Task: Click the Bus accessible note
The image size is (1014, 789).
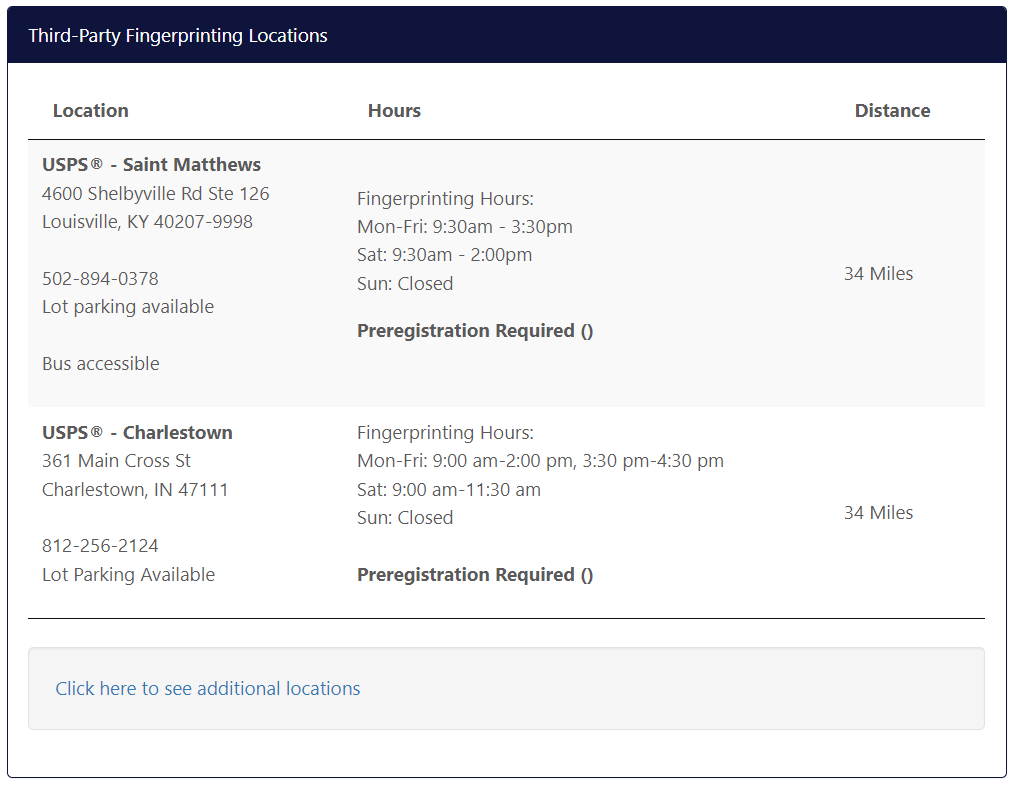Action: click(x=101, y=364)
